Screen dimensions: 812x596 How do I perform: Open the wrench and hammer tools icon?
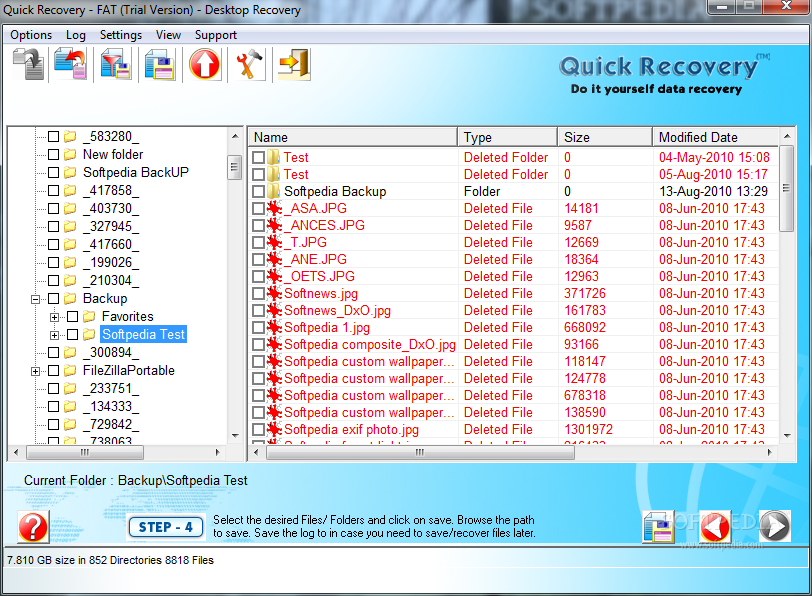click(250, 64)
